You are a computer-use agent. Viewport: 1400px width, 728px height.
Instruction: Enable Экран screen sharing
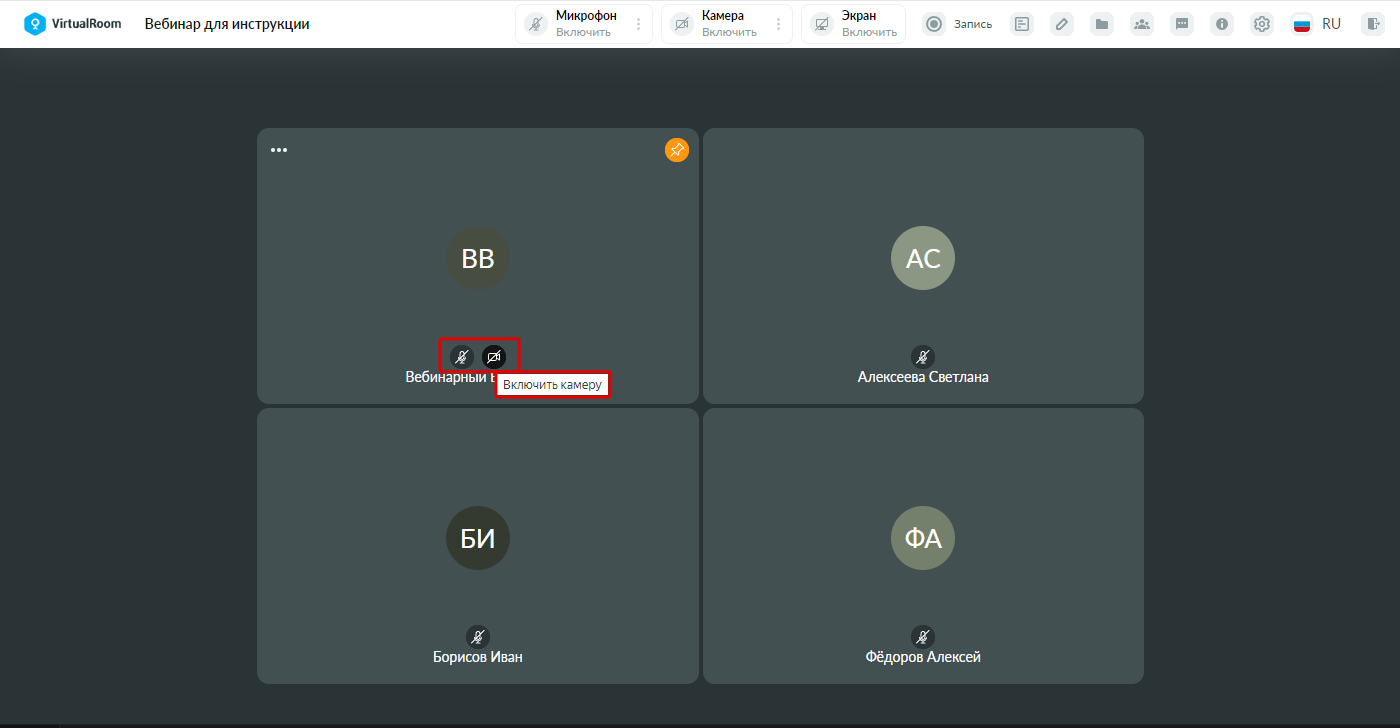[854, 24]
